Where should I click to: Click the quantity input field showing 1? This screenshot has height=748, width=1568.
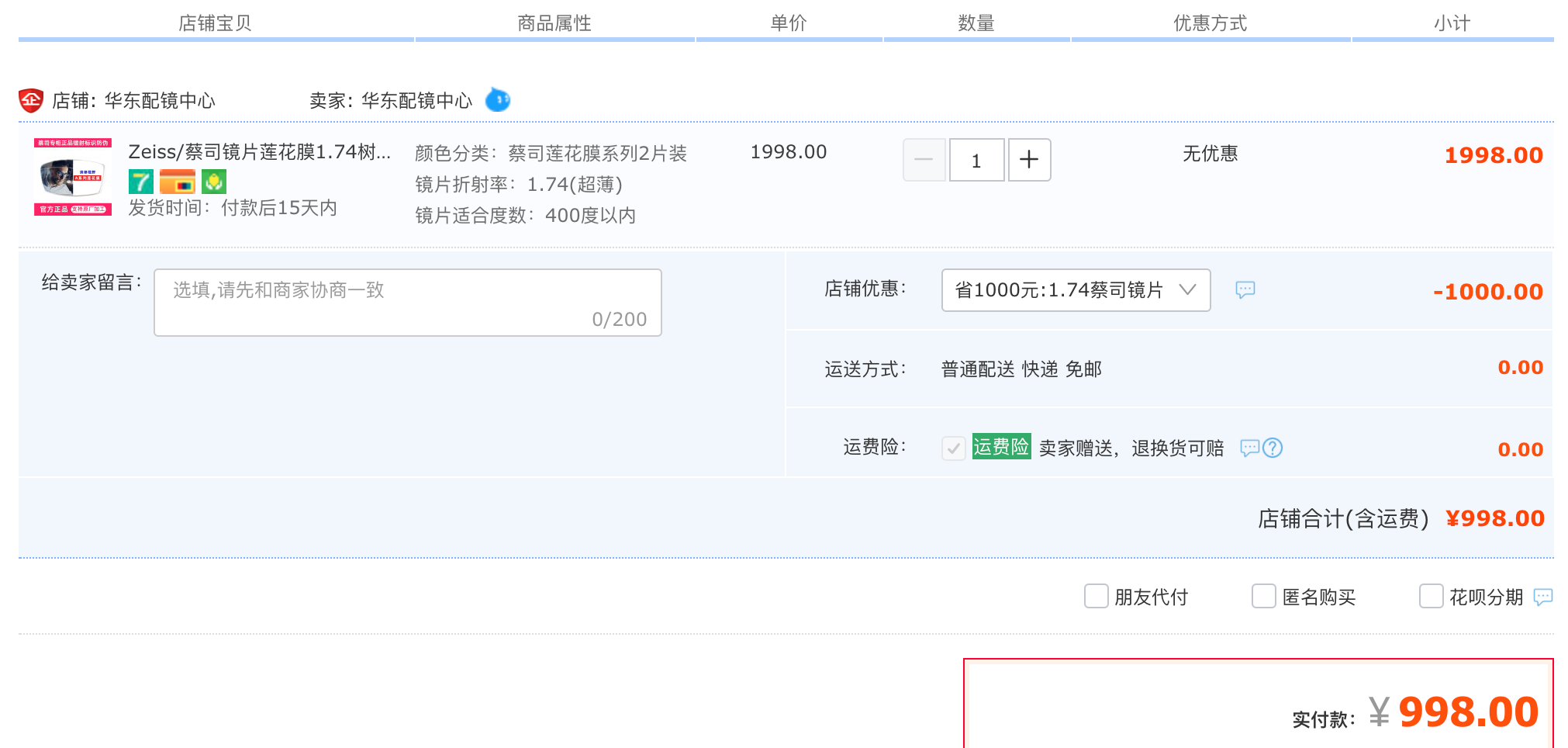pos(977,160)
